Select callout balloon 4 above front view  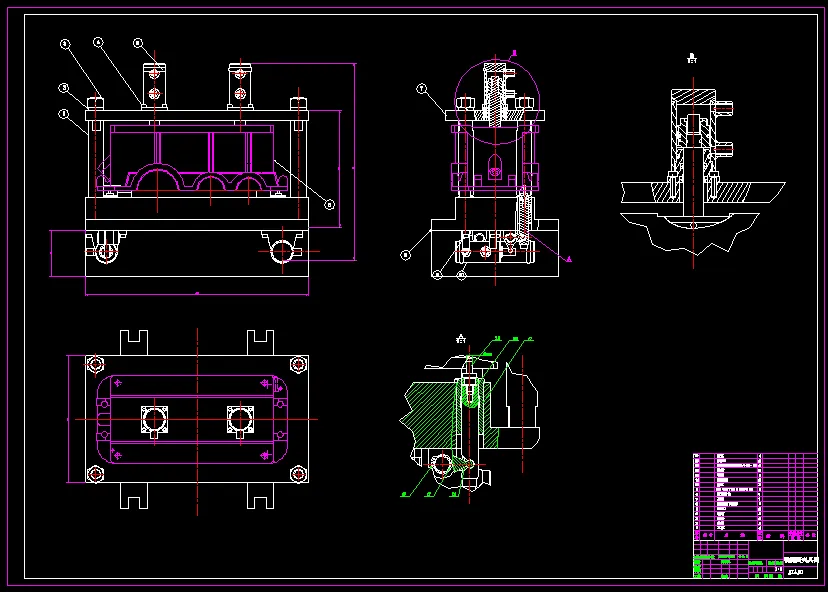click(98, 42)
